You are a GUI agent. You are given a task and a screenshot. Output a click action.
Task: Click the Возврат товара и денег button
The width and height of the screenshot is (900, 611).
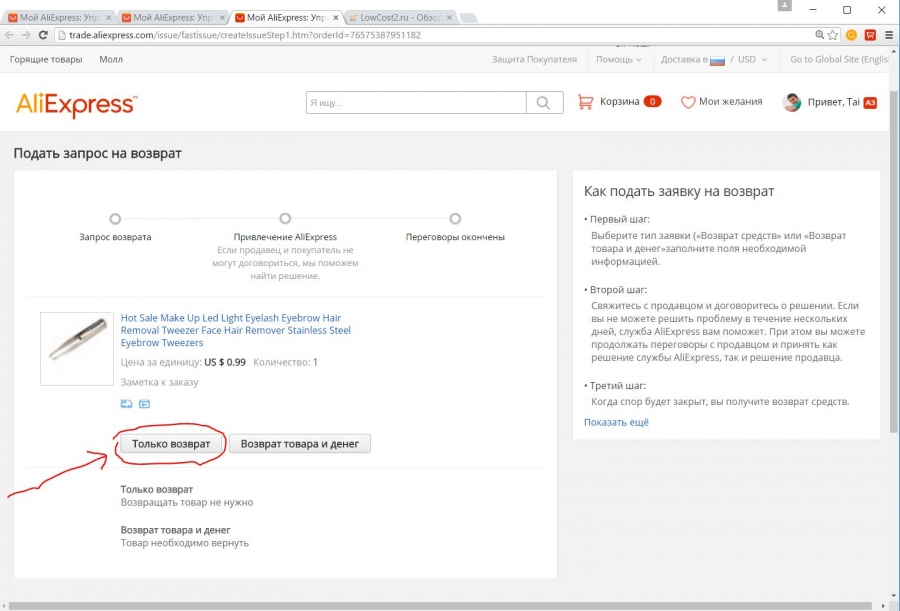point(300,443)
